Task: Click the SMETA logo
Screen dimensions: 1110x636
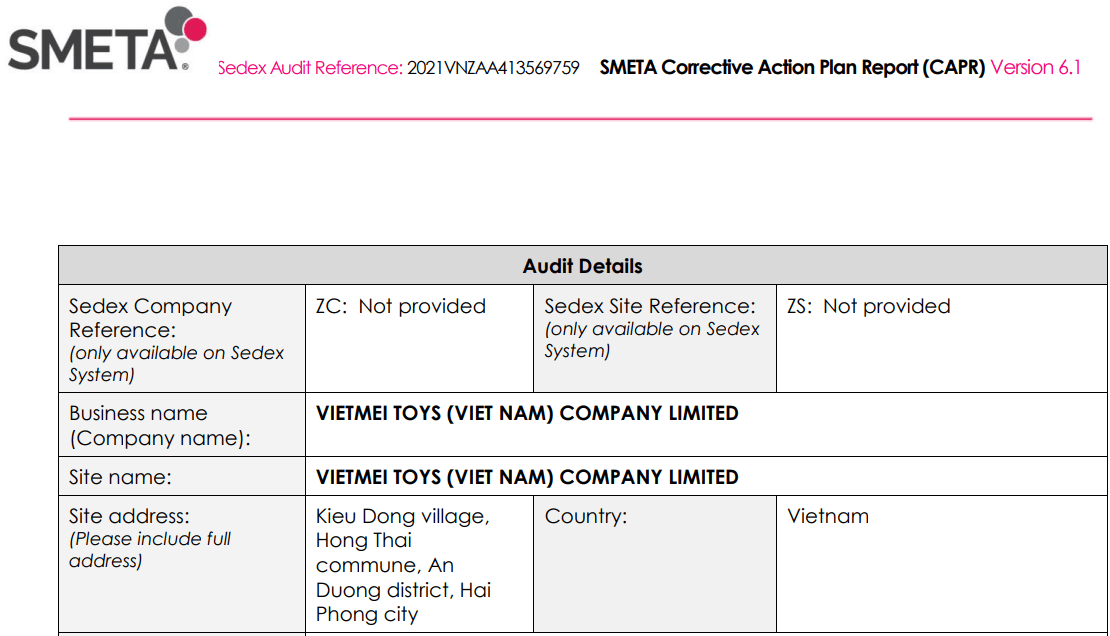Action: 98,44
